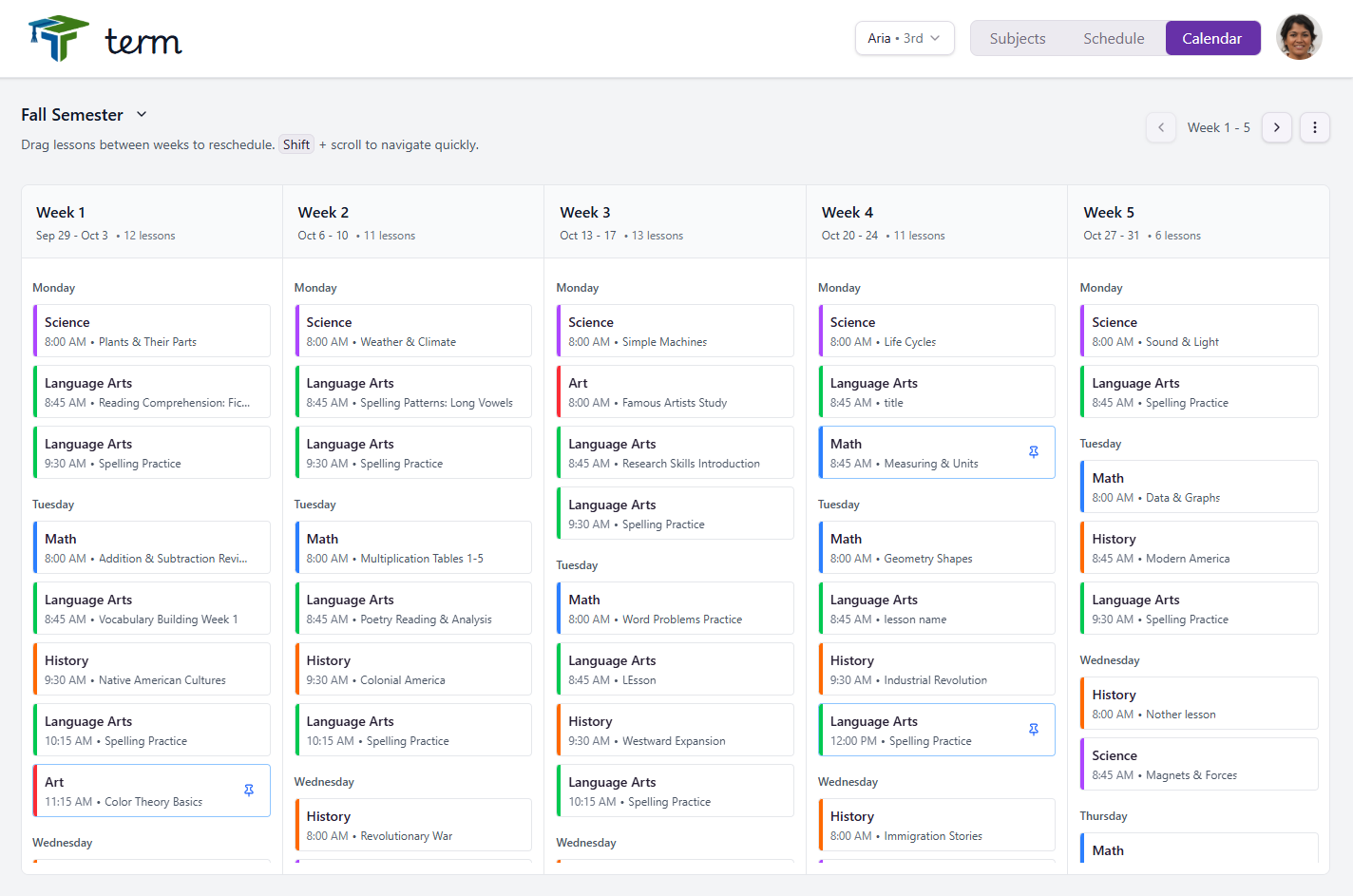The height and width of the screenshot is (896, 1353).
Task: Go to previous weeks with left chevron
Action: click(1161, 127)
